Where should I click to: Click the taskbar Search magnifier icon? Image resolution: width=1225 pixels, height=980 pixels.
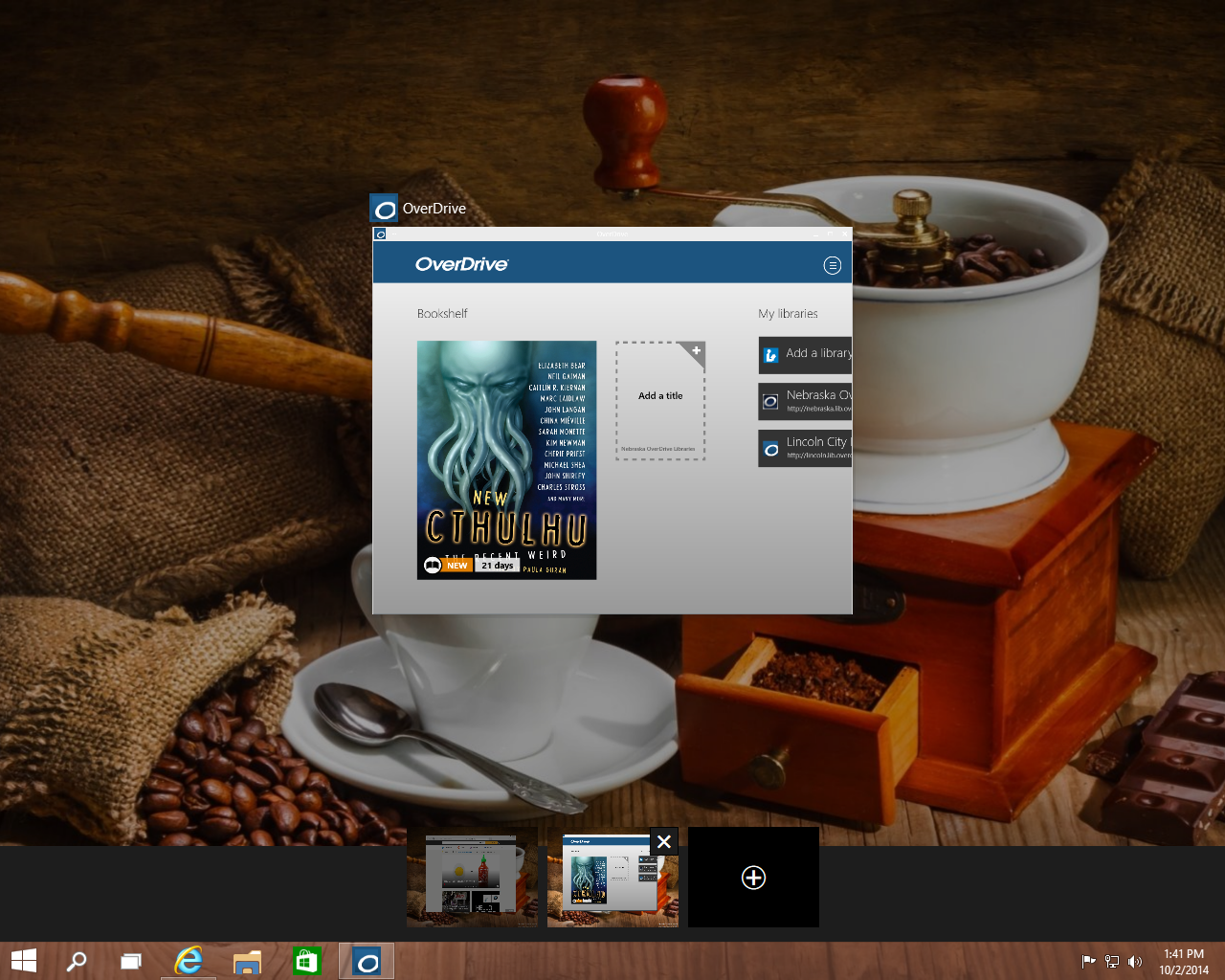(x=77, y=961)
